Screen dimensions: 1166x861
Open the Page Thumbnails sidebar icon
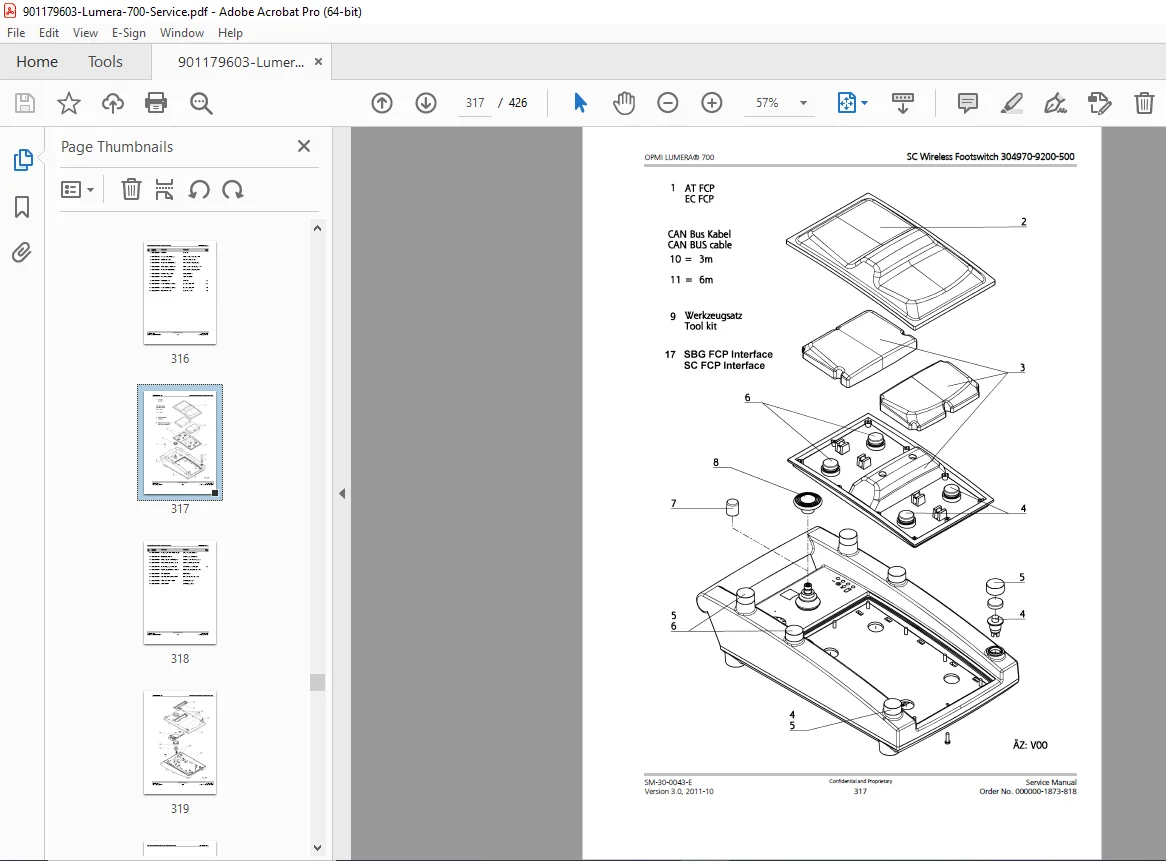click(x=22, y=160)
